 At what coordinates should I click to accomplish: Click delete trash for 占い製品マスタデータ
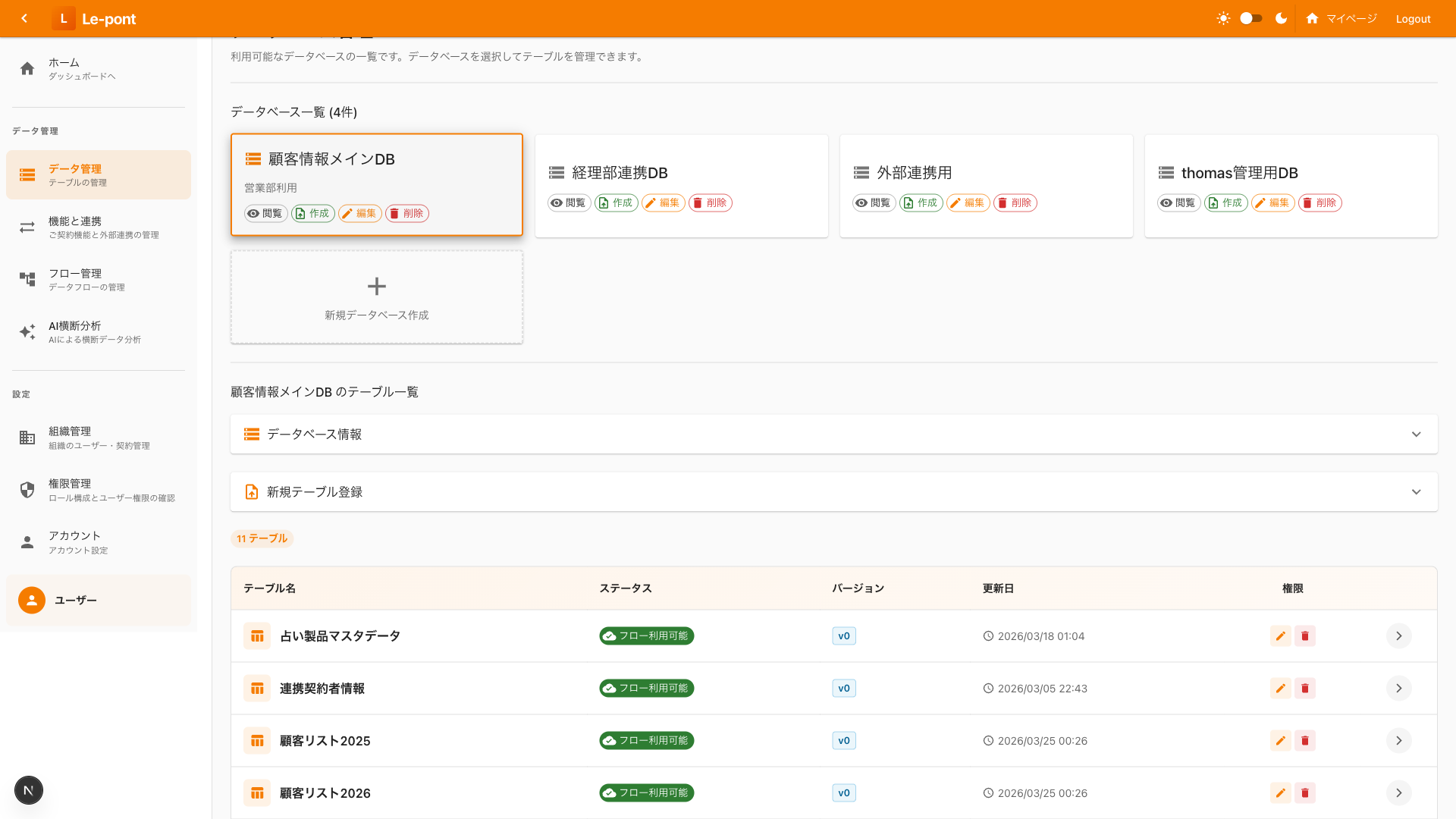pyautogui.click(x=1304, y=636)
